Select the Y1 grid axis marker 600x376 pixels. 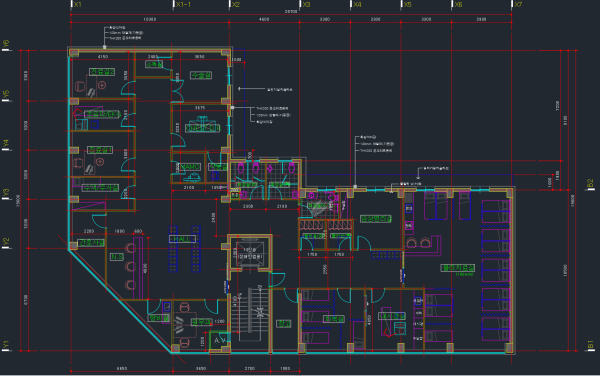point(6,345)
